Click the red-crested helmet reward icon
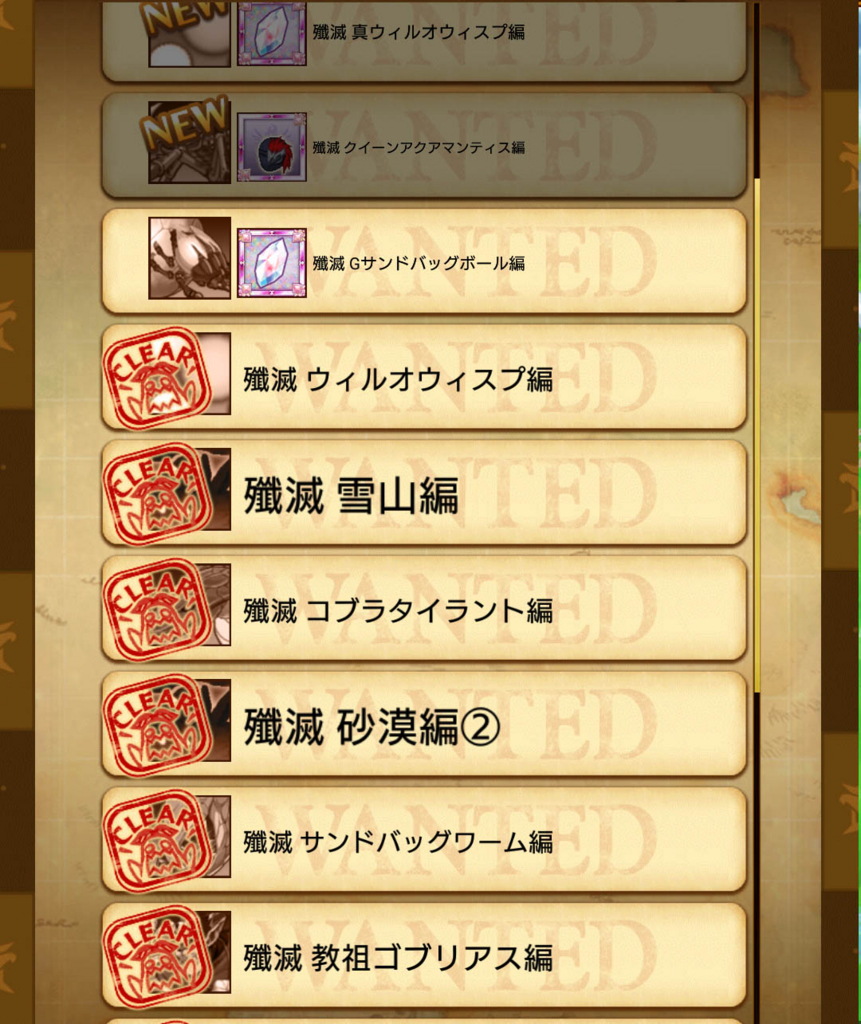Screen dimensions: 861x1024 pos(271,147)
